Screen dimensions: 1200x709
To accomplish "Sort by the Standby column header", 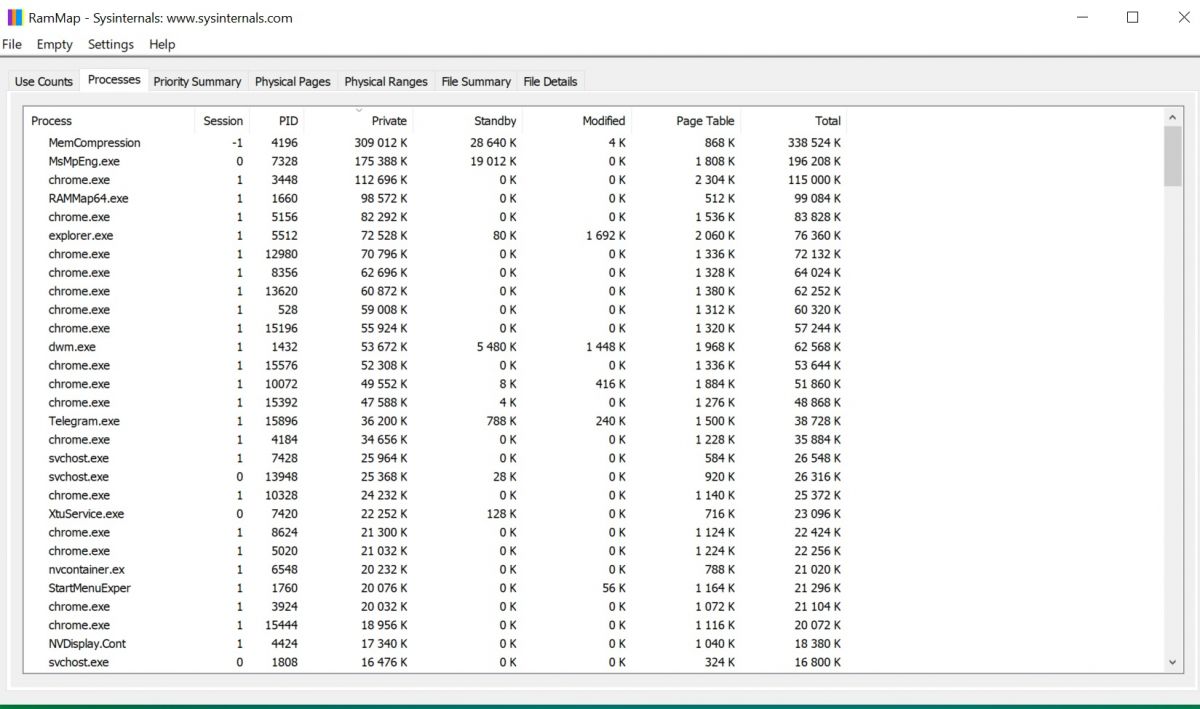I will 468,121.
